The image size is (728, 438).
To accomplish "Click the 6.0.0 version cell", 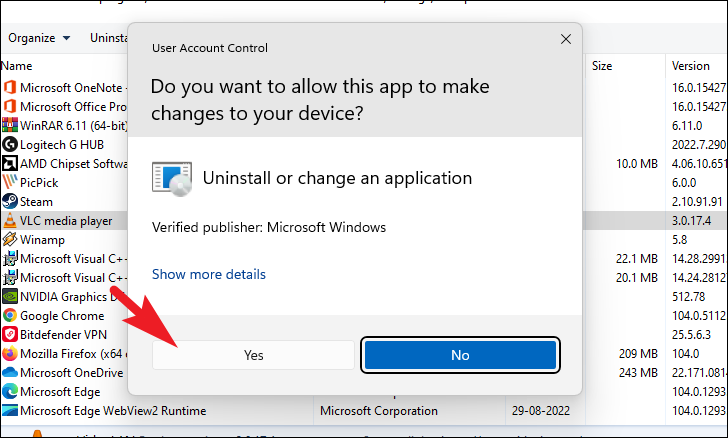I will click(x=684, y=183).
